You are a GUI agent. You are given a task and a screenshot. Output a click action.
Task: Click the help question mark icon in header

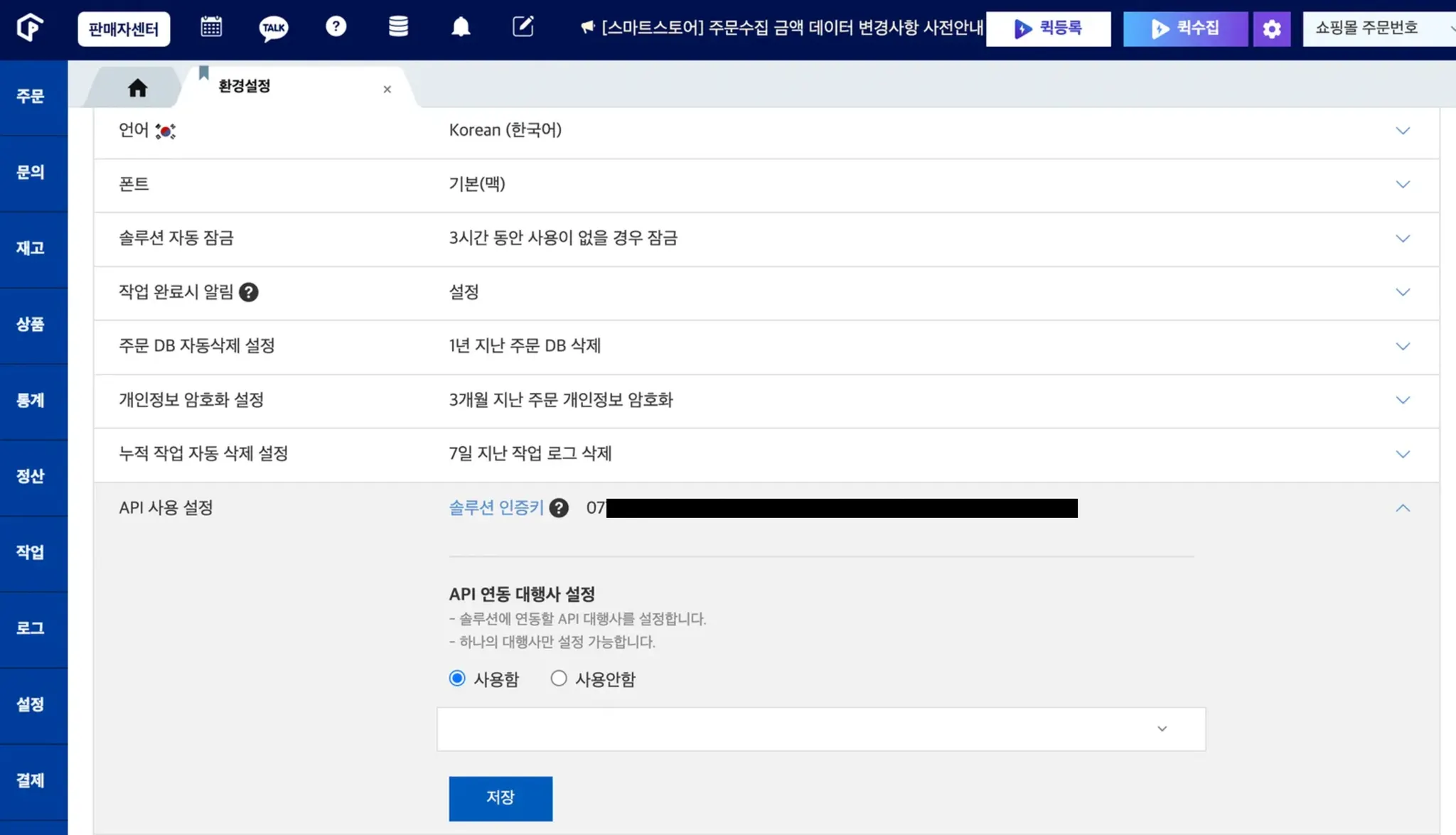coord(336,27)
